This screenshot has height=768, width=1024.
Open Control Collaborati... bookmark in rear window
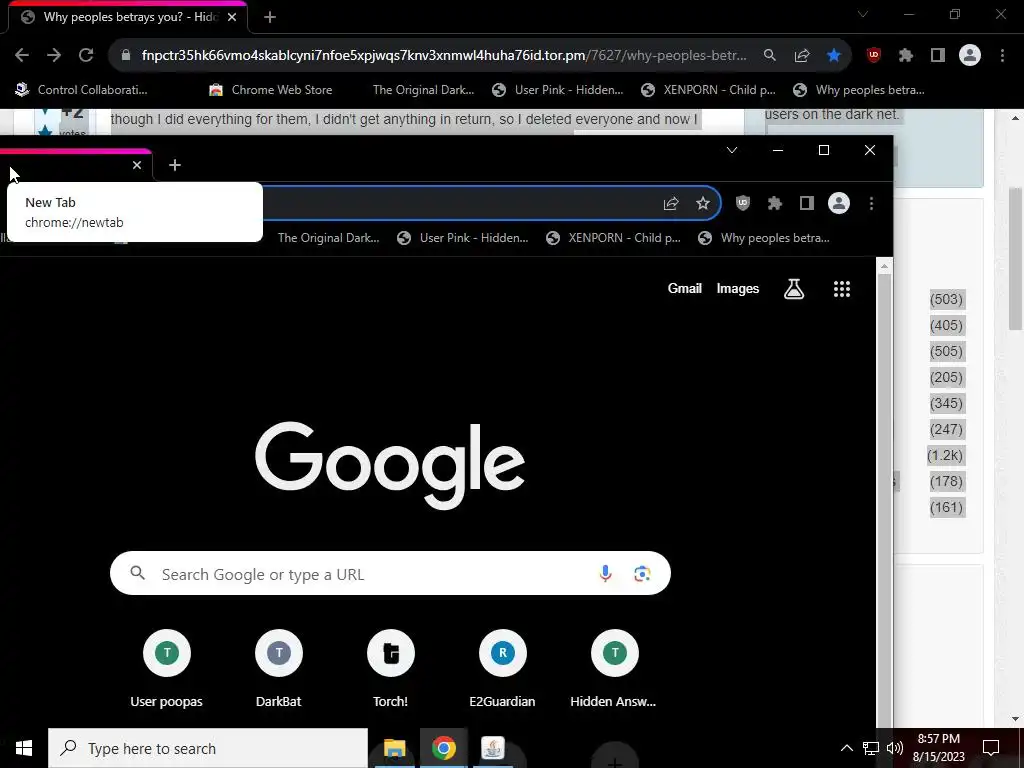tap(81, 90)
